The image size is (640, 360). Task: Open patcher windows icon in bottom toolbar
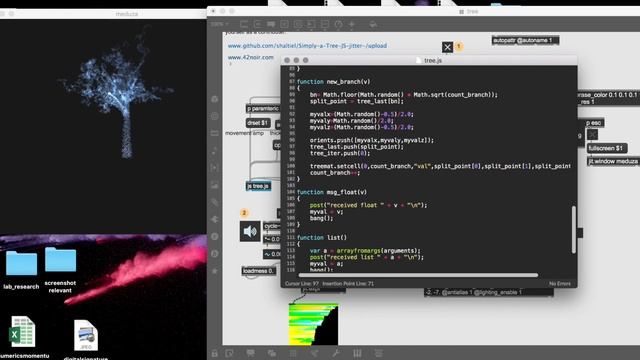coord(272,353)
